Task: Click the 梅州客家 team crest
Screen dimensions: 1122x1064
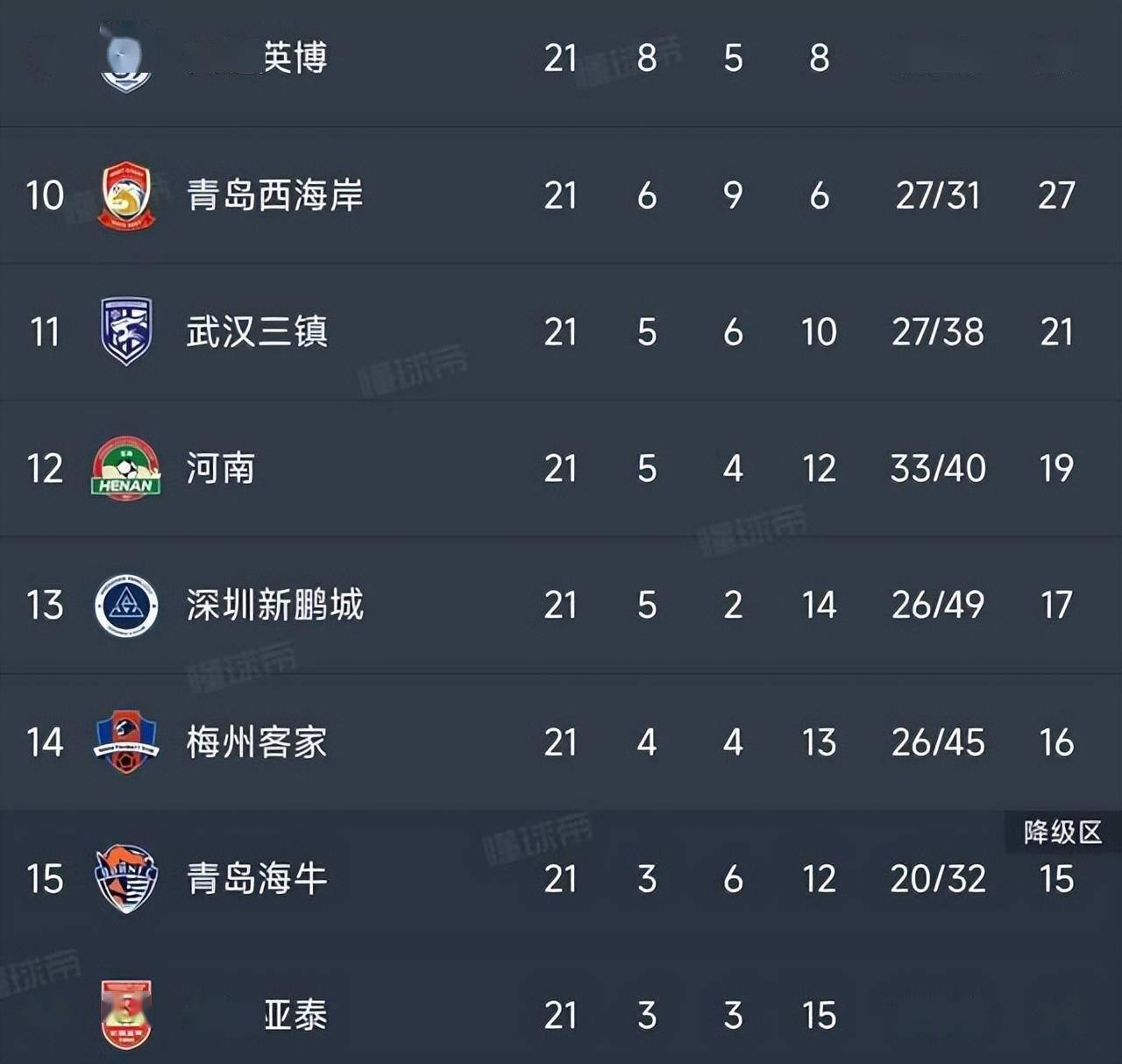Action: (x=126, y=742)
